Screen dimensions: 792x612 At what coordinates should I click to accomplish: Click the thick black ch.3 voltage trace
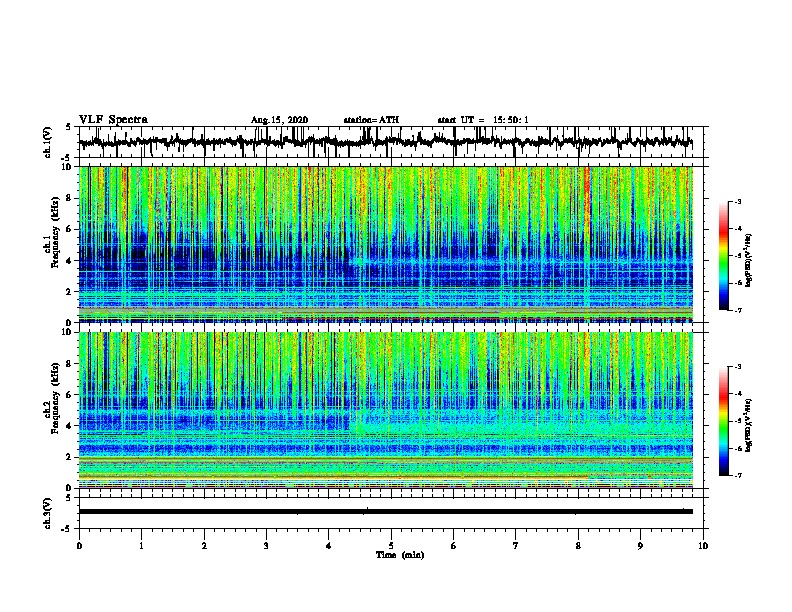[386, 512]
